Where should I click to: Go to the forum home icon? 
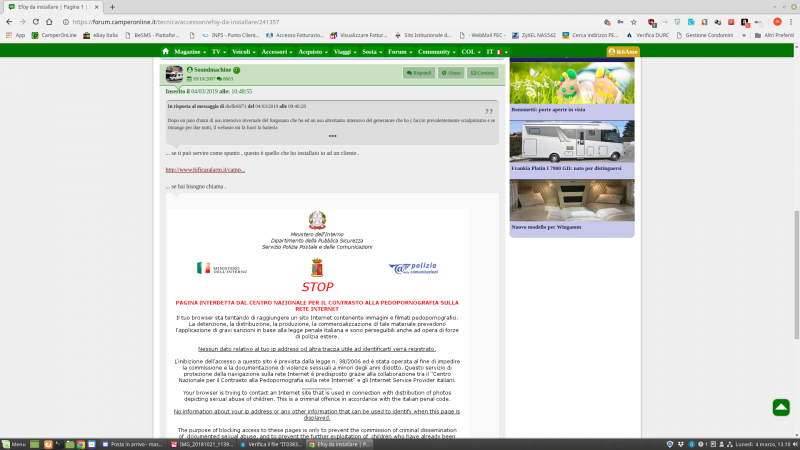tap(165, 52)
